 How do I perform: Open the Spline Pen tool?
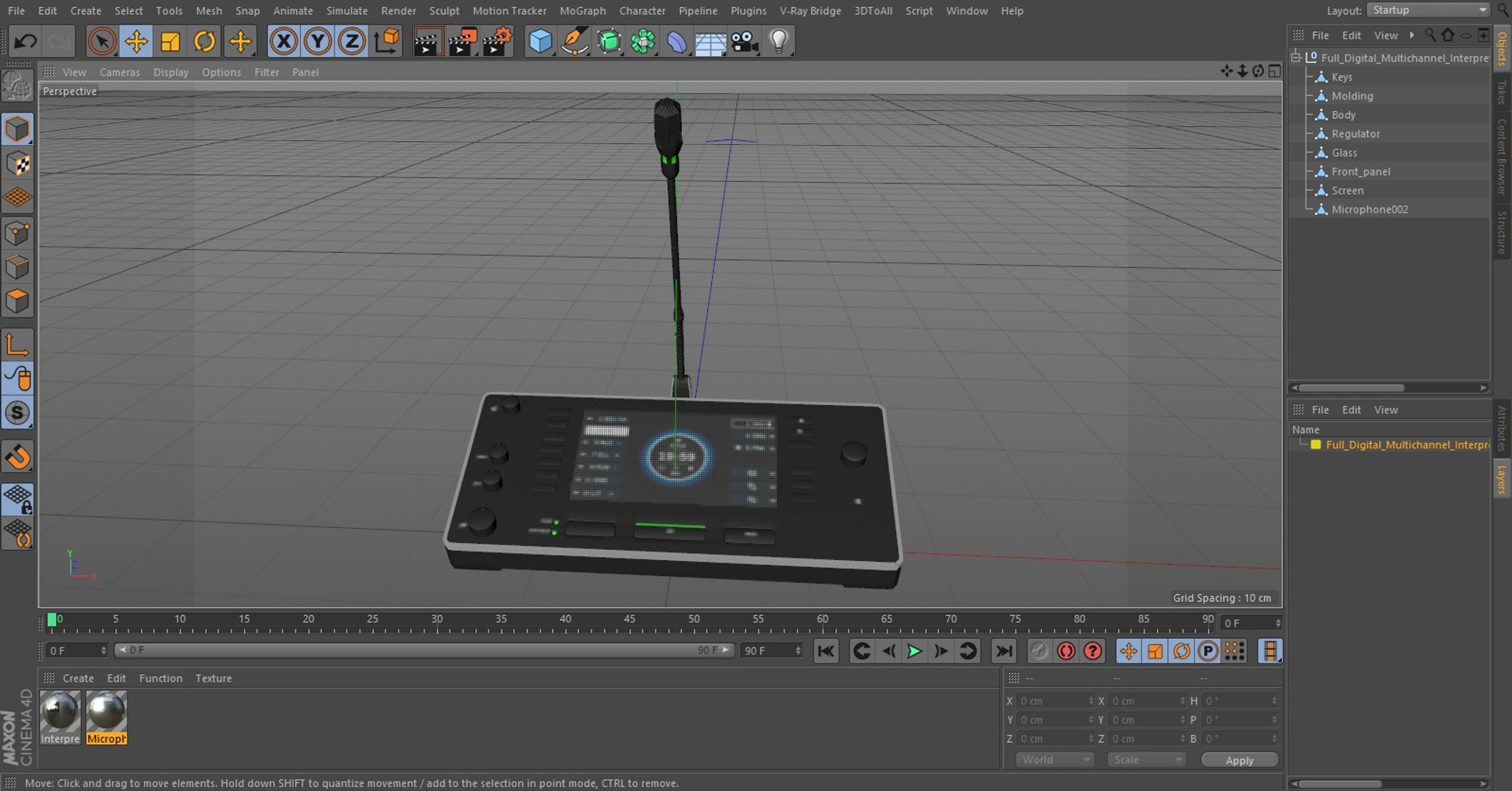point(575,41)
